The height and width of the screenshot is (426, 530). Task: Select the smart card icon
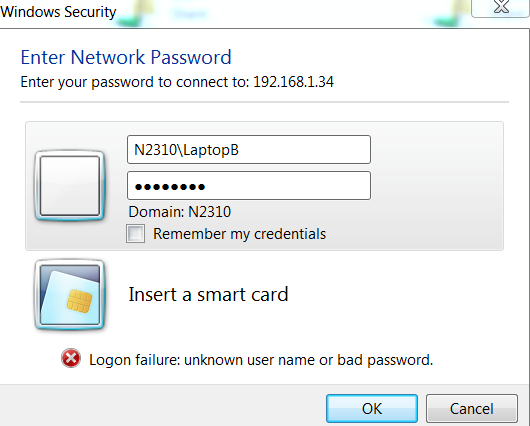(x=70, y=294)
